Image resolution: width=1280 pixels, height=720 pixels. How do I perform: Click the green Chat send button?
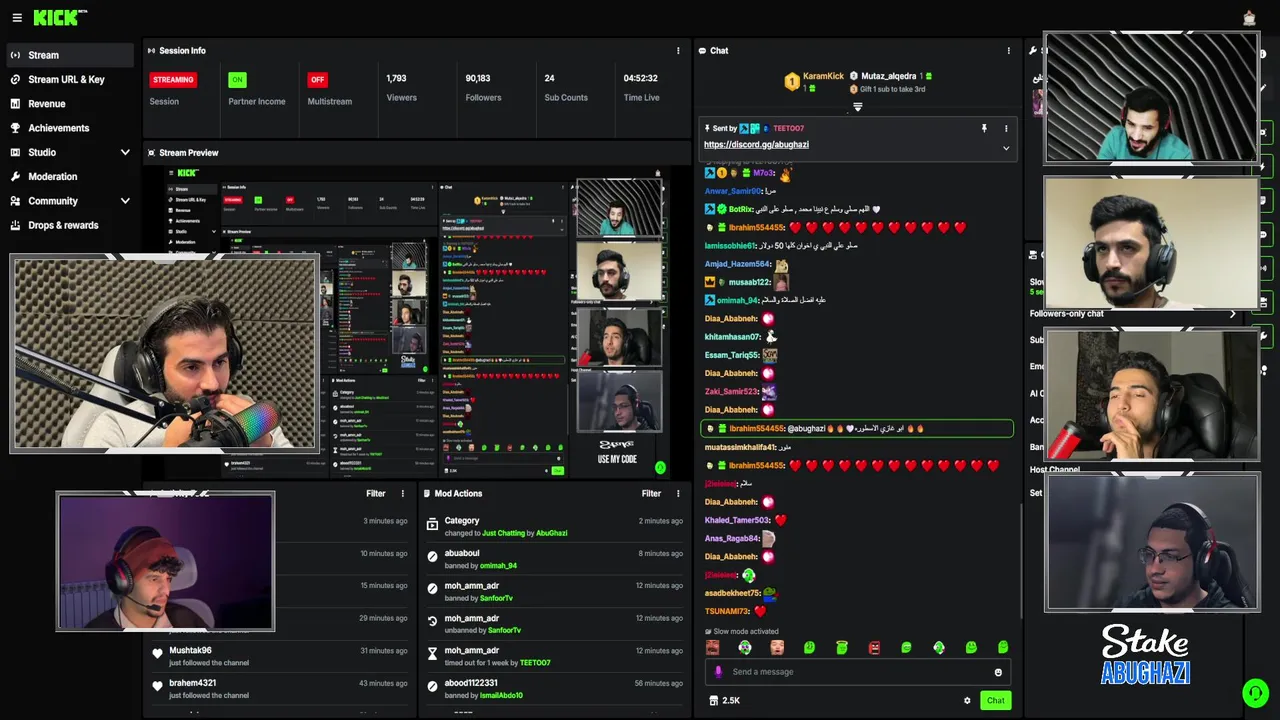point(995,700)
